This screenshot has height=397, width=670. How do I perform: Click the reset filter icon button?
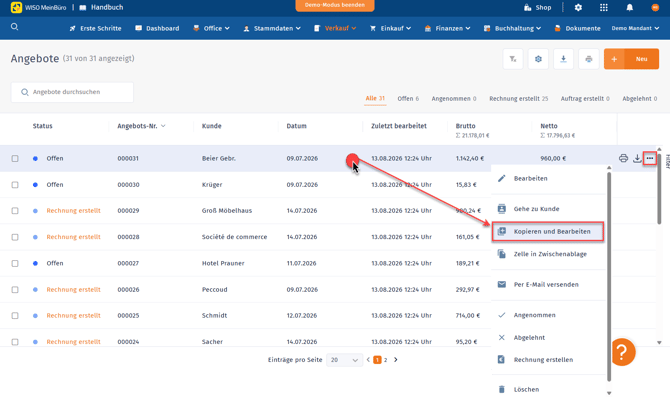click(x=513, y=59)
